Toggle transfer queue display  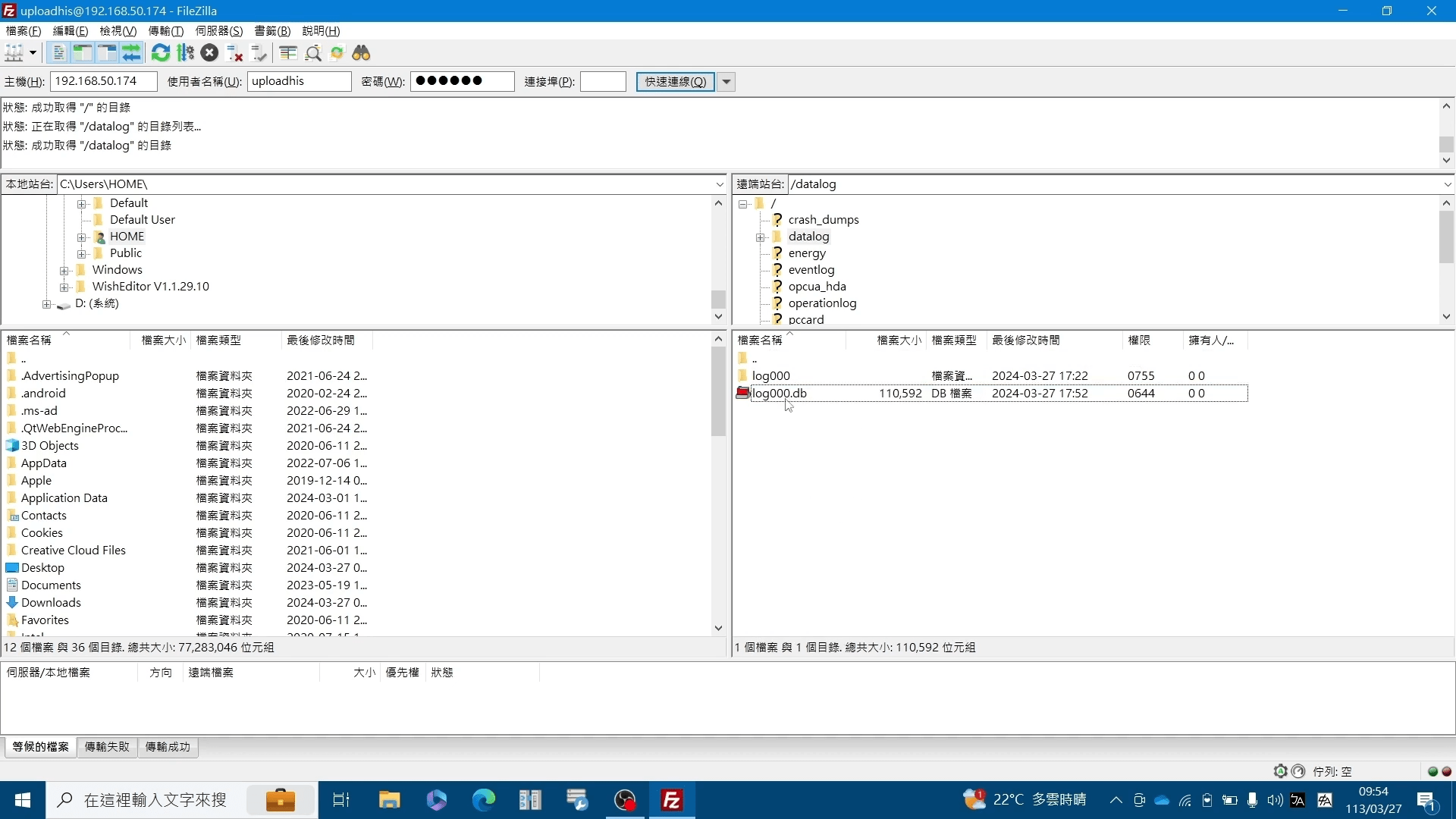tap(132, 53)
